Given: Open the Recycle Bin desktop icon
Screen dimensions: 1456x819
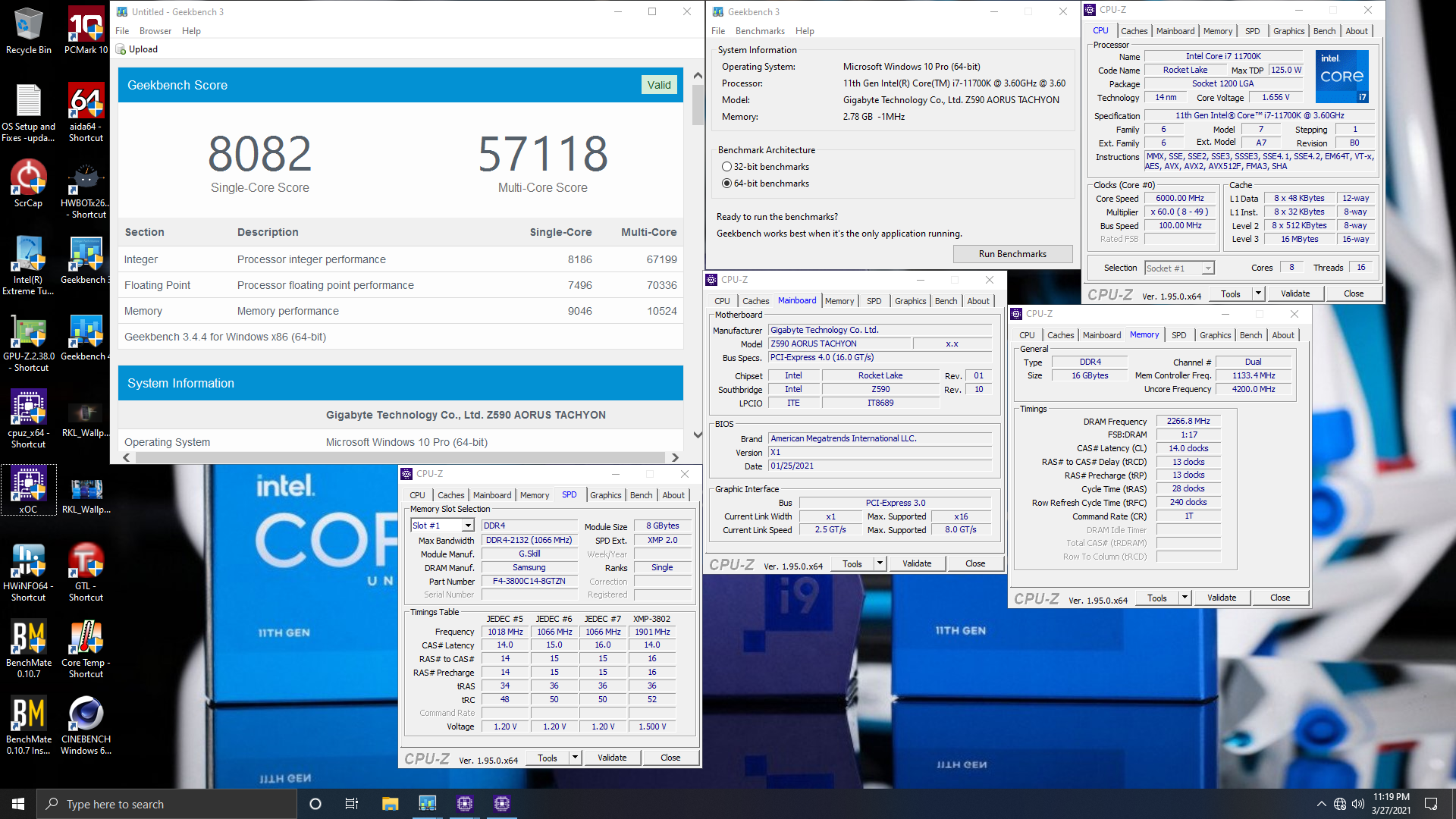Looking at the screenshot, I should coord(29,30).
